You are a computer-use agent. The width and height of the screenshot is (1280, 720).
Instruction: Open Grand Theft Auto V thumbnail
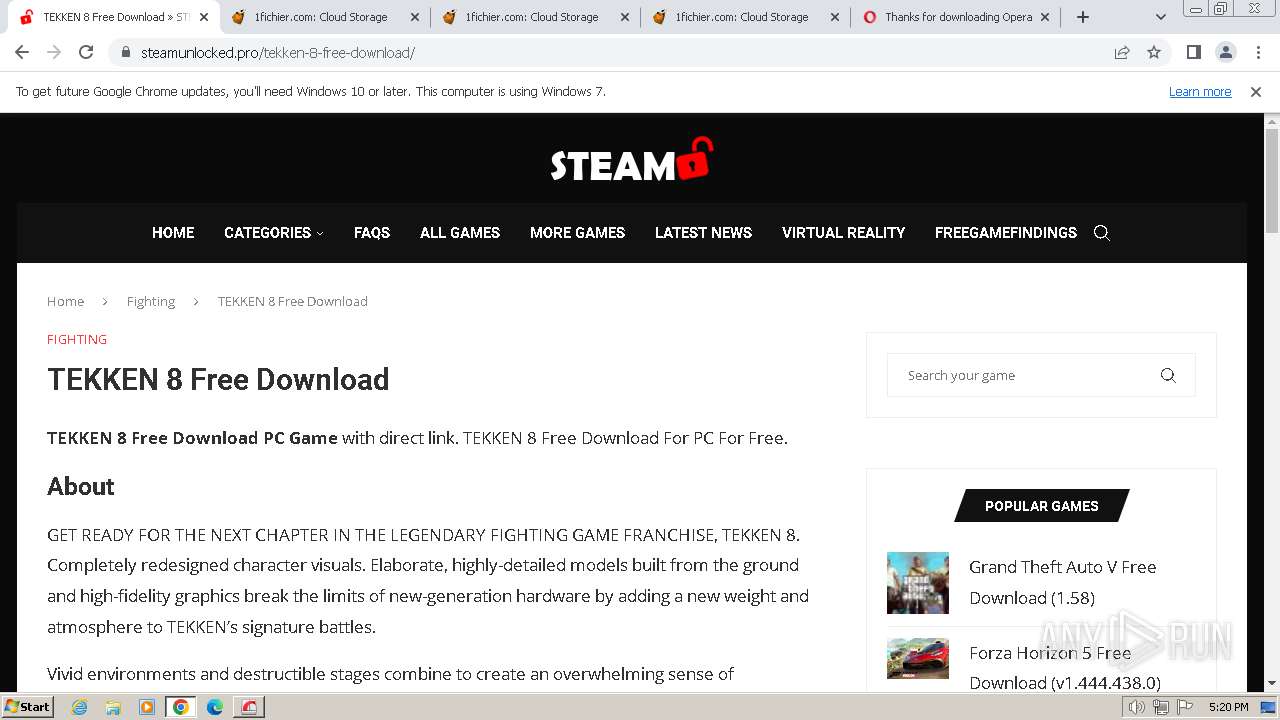918,583
